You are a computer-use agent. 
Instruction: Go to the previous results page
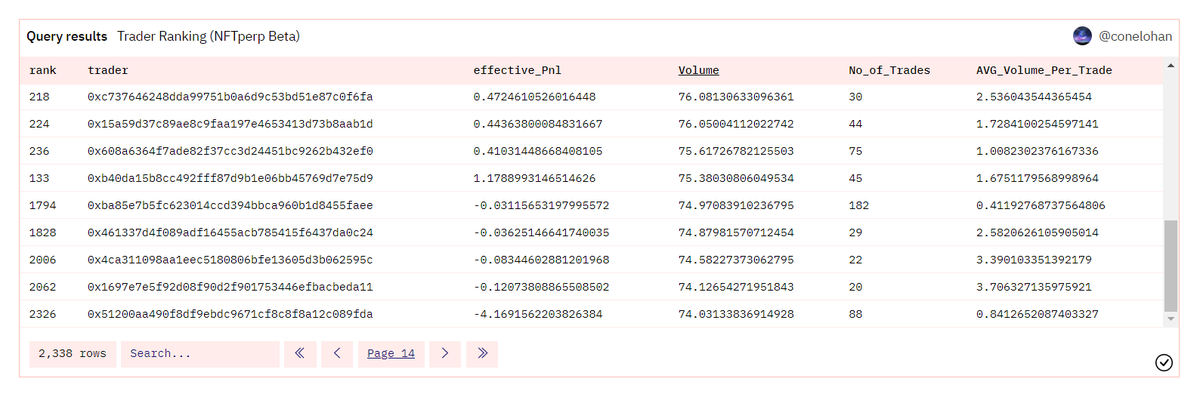[337, 353]
